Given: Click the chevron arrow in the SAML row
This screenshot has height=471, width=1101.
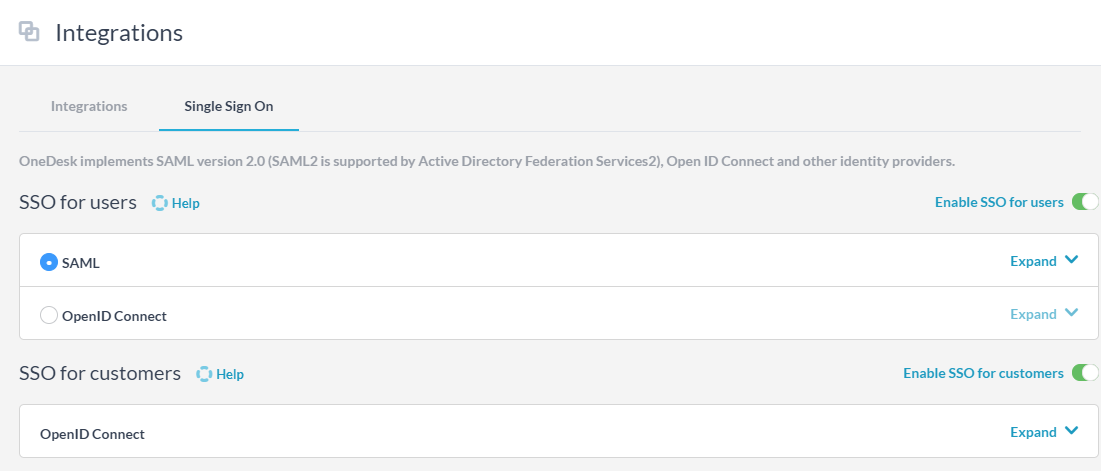Looking at the screenshot, I should click(x=1072, y=260).
